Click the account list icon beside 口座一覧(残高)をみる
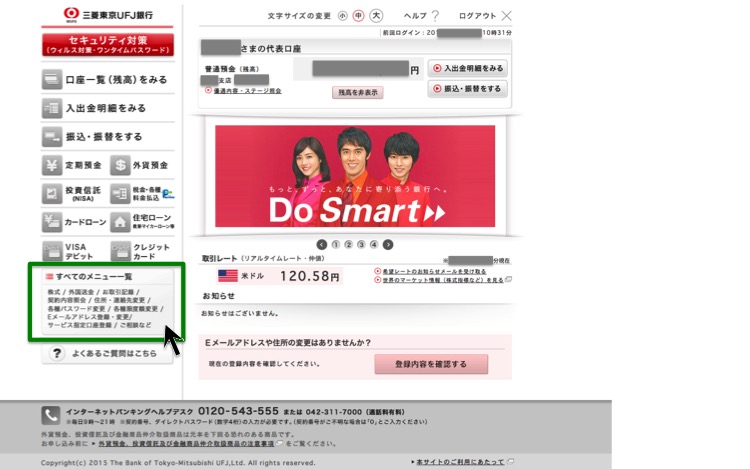Viewport: 750px width, 469px height. click(52, 80)
